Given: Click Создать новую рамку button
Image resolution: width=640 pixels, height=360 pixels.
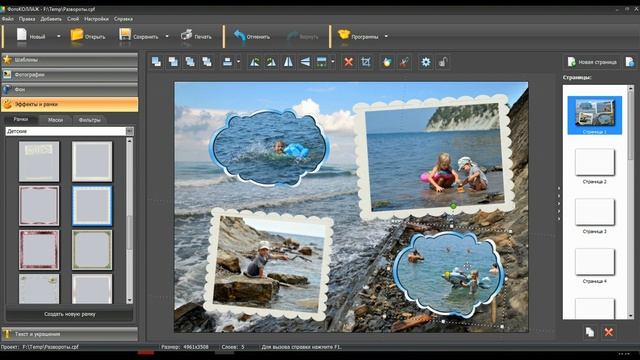Looking at the screenshot, I should [x=70, y=314].
